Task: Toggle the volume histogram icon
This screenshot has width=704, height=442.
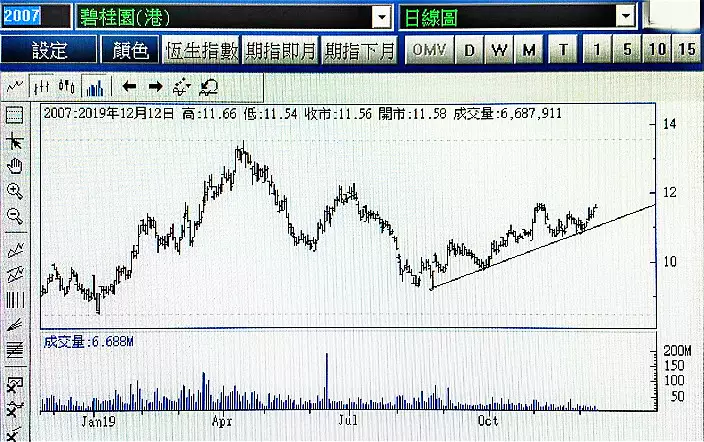Action: coord(94,86)
